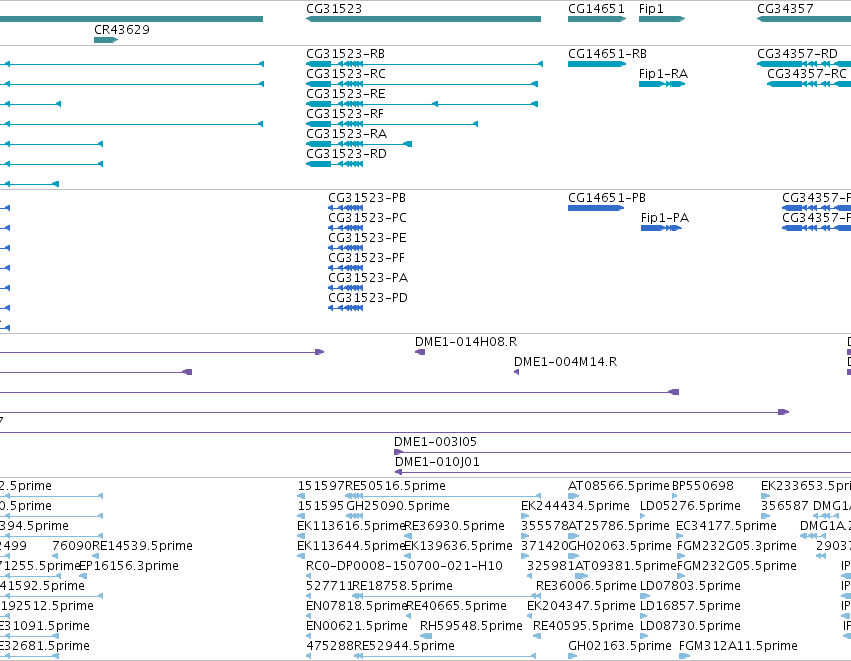Open protein CG31523-PE
Viewport: 851px width, 661px height.
[x=345, y=248]
